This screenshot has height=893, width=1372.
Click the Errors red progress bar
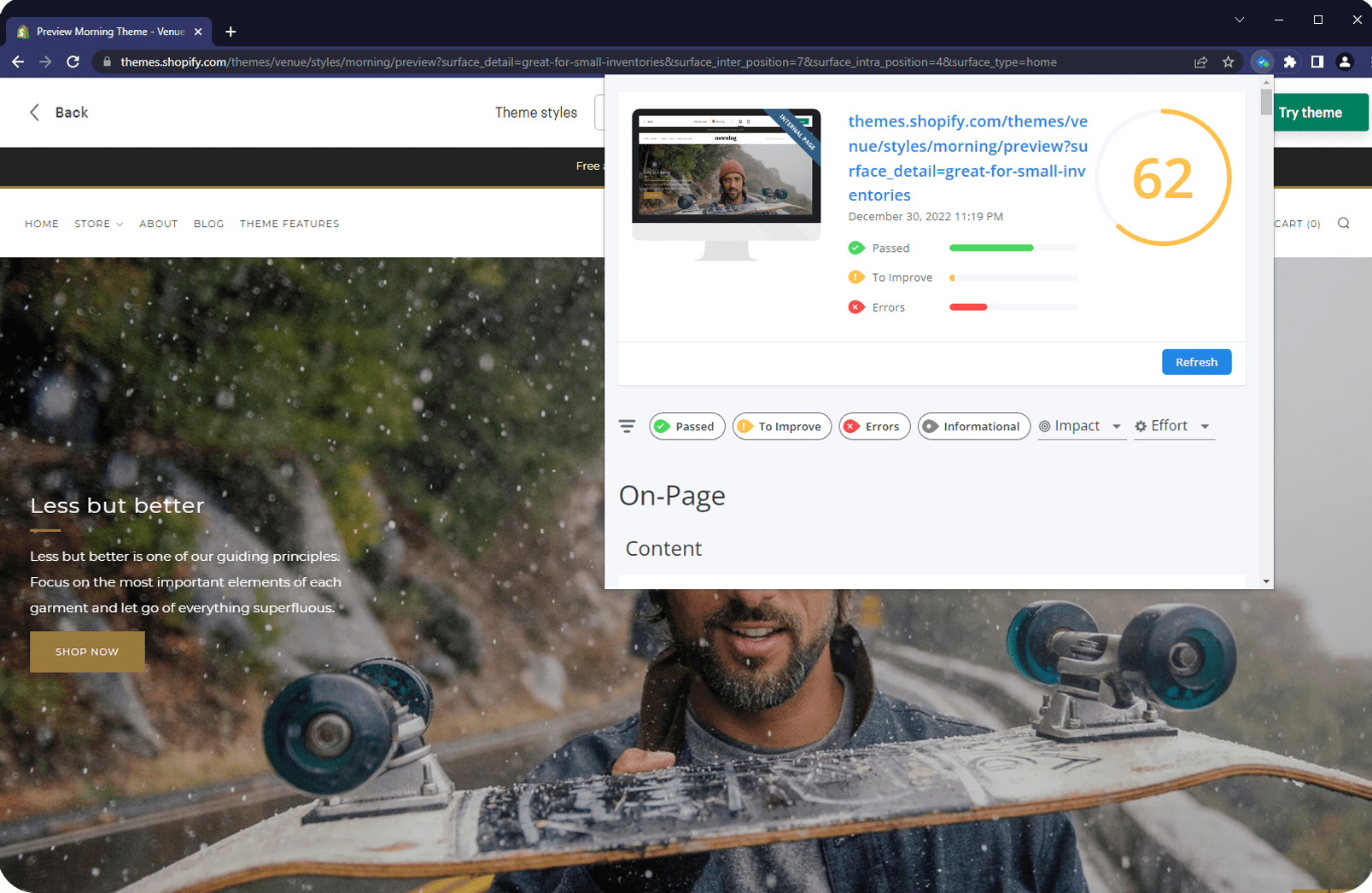click(x=1013, y=307)
